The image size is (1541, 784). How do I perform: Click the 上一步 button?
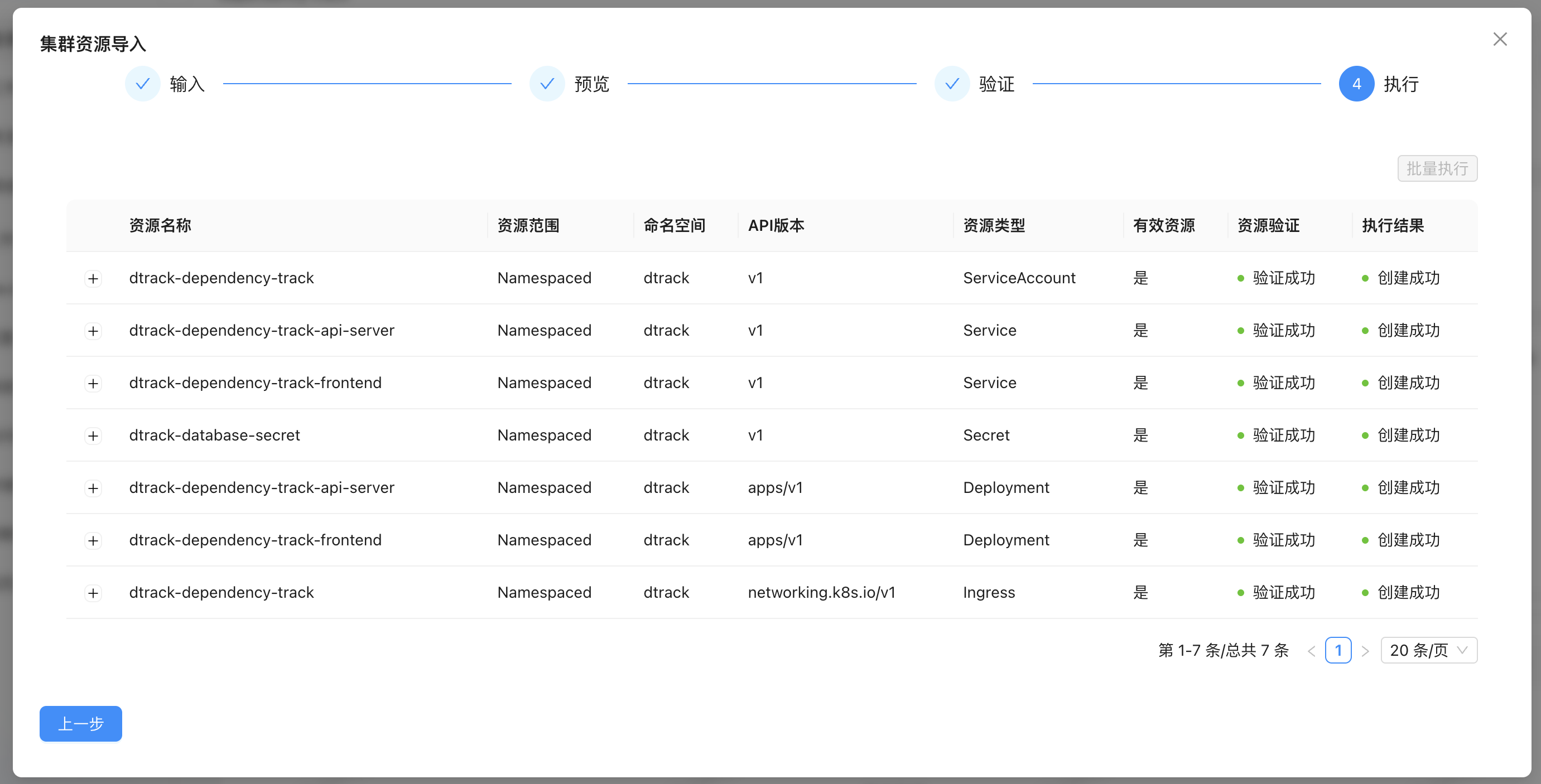pos(81,724)
